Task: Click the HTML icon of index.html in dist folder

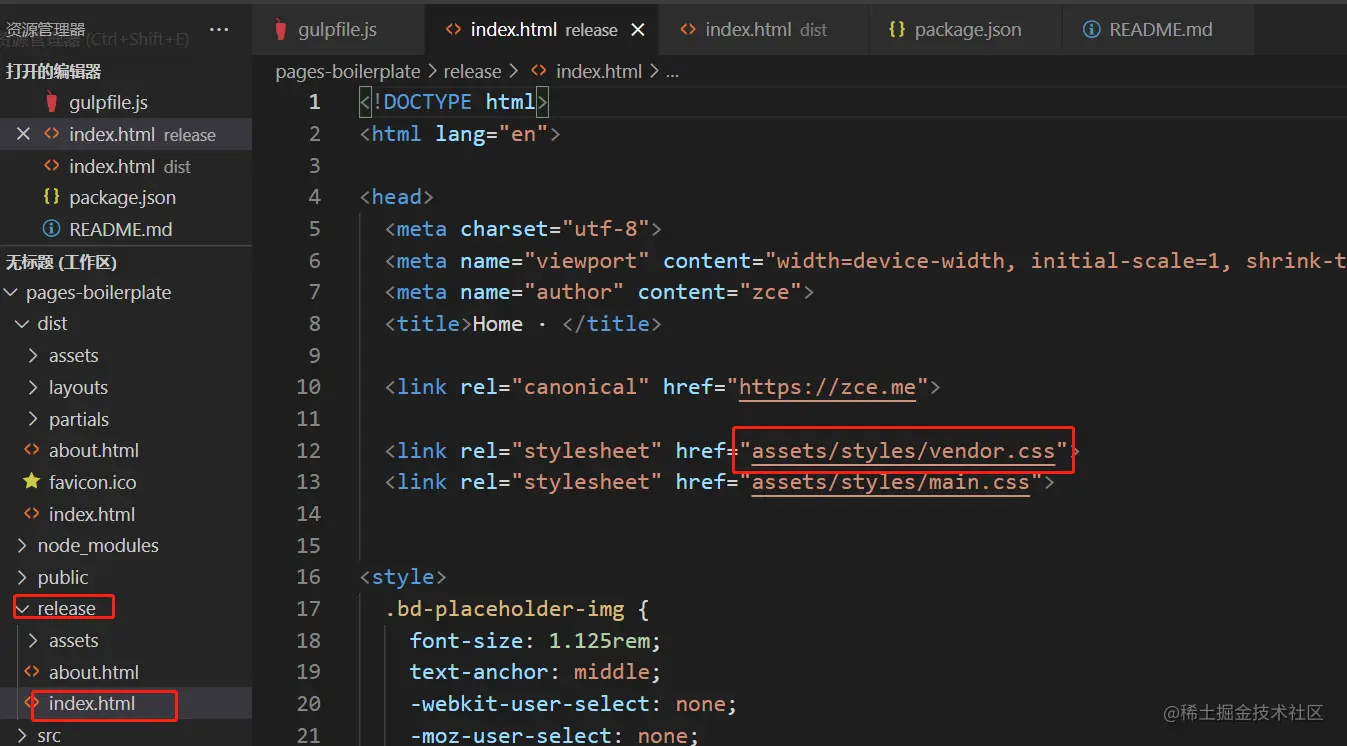Action: 32,514
